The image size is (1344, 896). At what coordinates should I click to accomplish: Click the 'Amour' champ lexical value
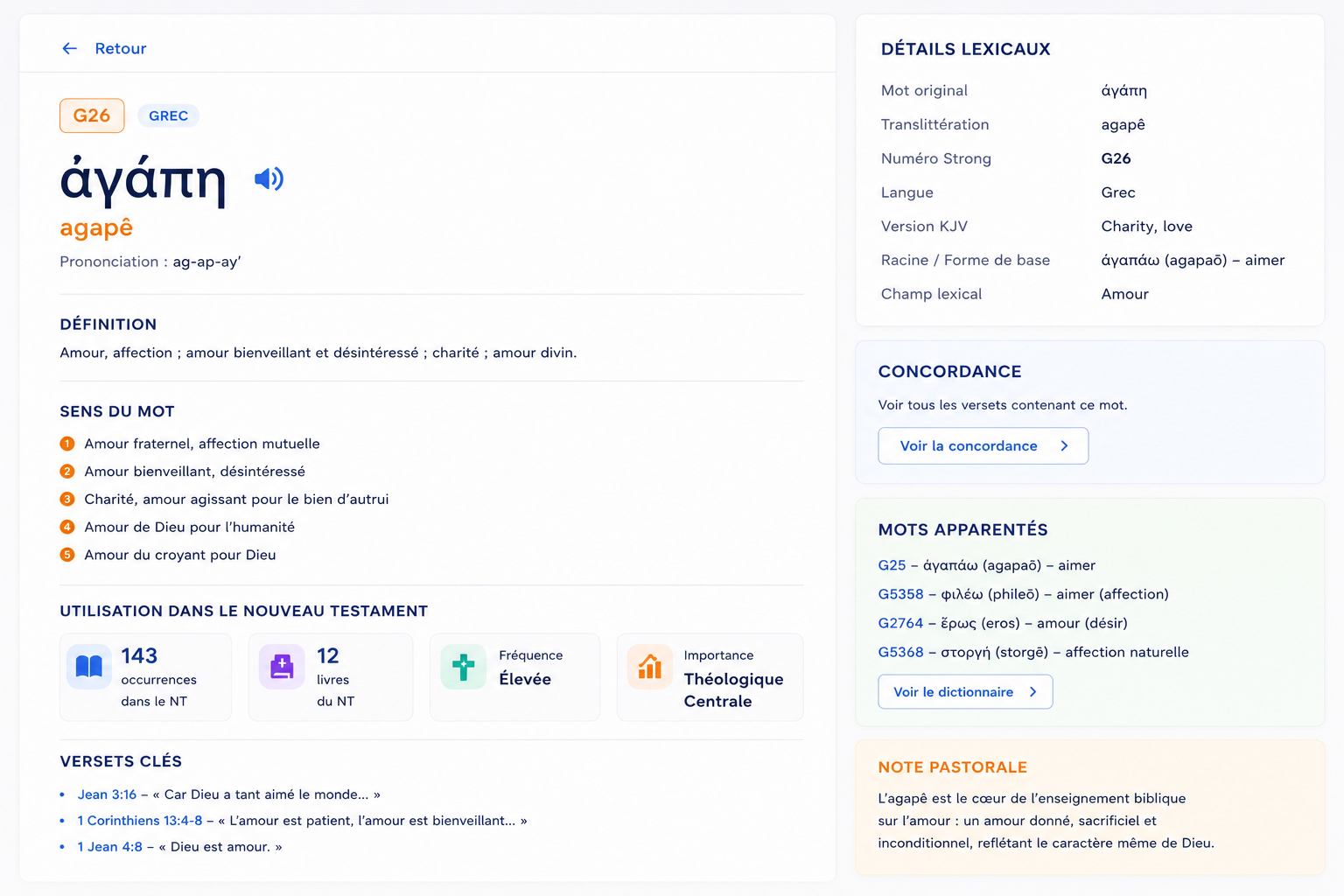point(1124,294)
